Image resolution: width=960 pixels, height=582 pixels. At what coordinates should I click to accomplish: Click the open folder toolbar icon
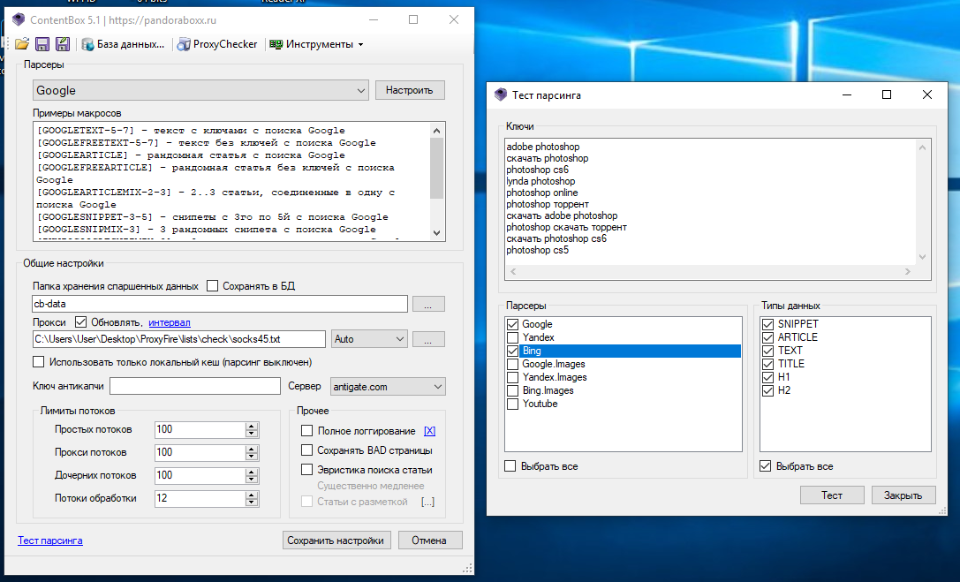[x=22, y=44]
